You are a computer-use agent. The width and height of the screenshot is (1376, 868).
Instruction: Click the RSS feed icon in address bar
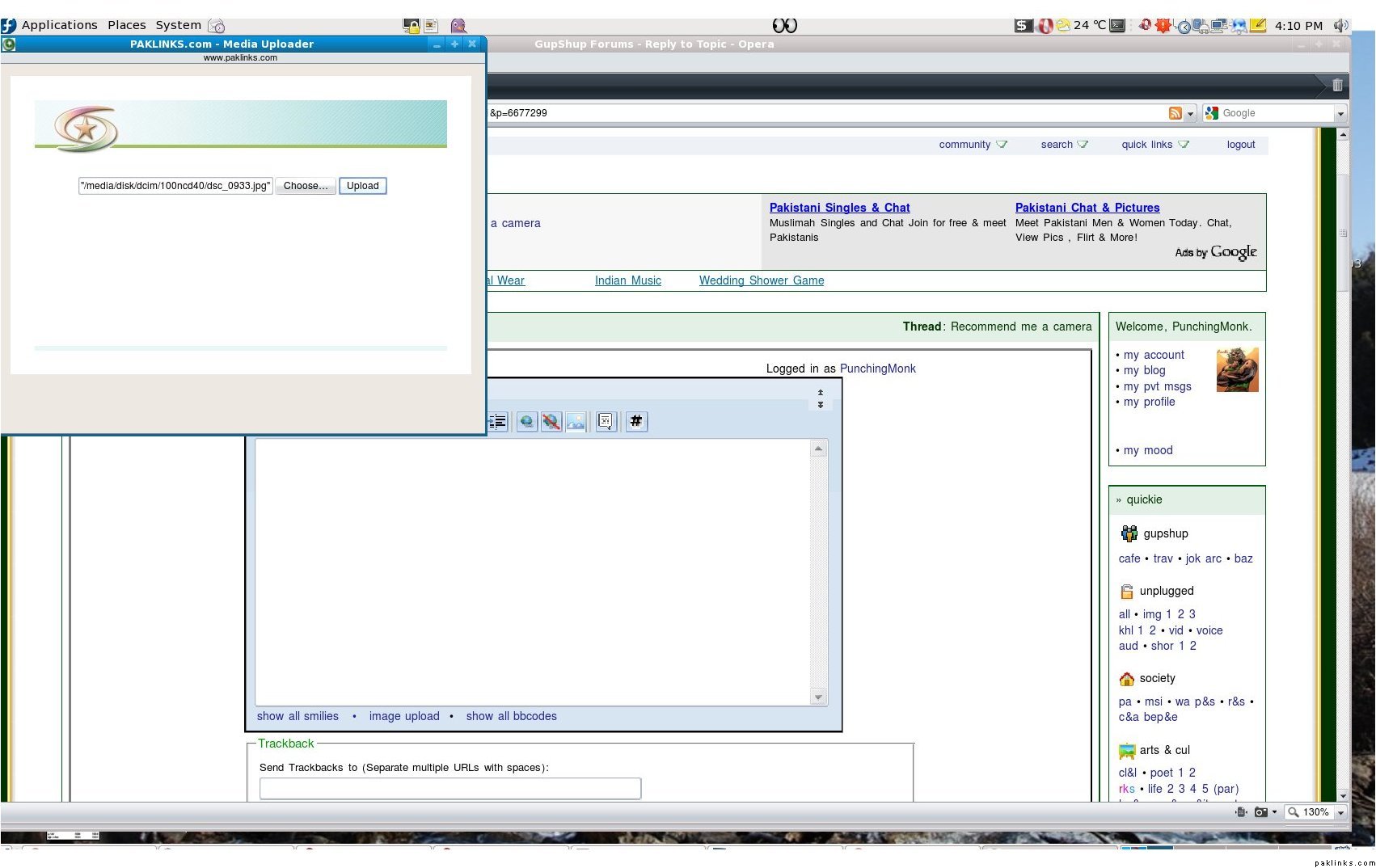point(1176,114)
